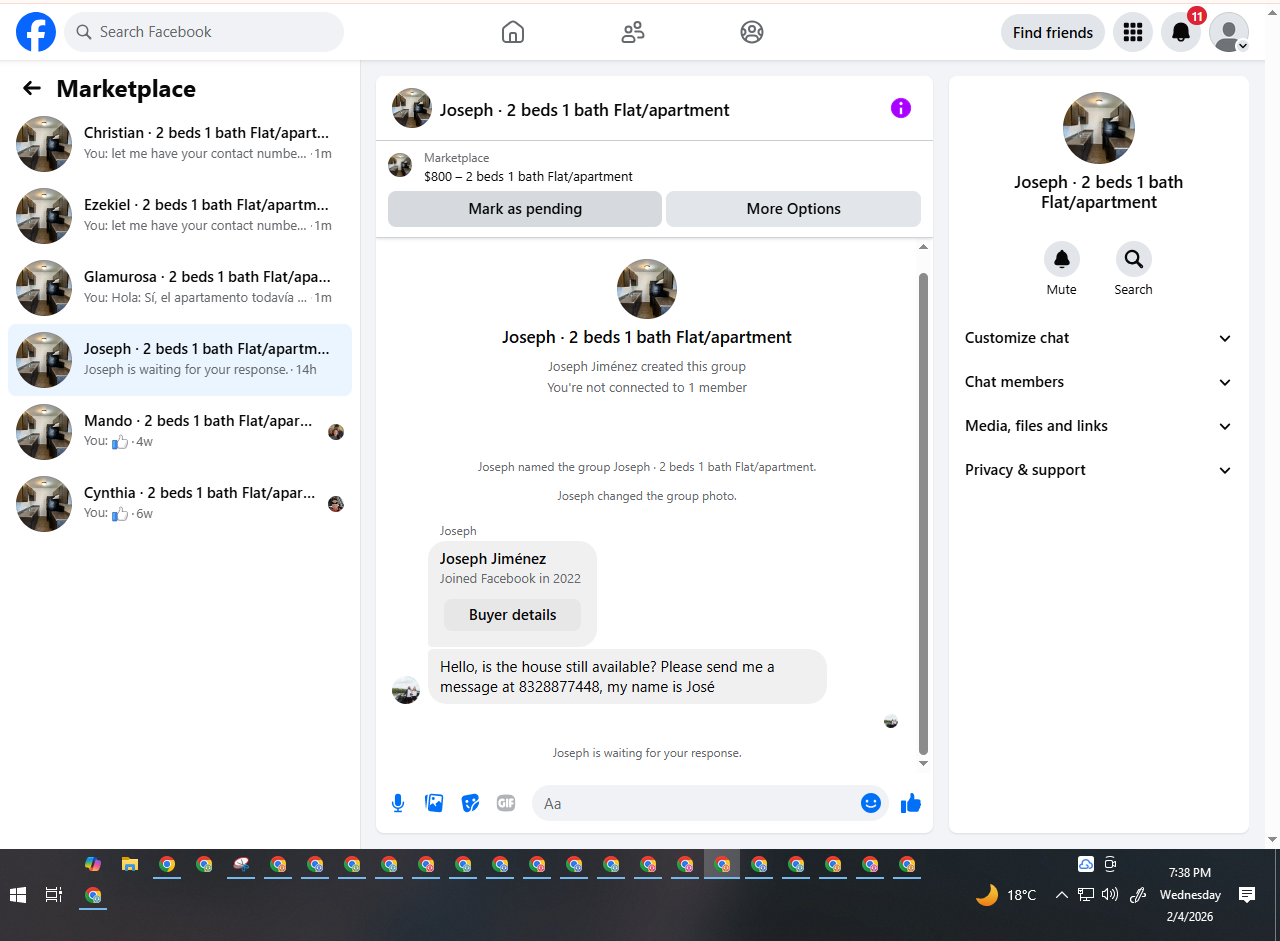The height and width of the screenshot is (941, 1280).
Task: Click the Marketplace back arrow
Action: 32,89
